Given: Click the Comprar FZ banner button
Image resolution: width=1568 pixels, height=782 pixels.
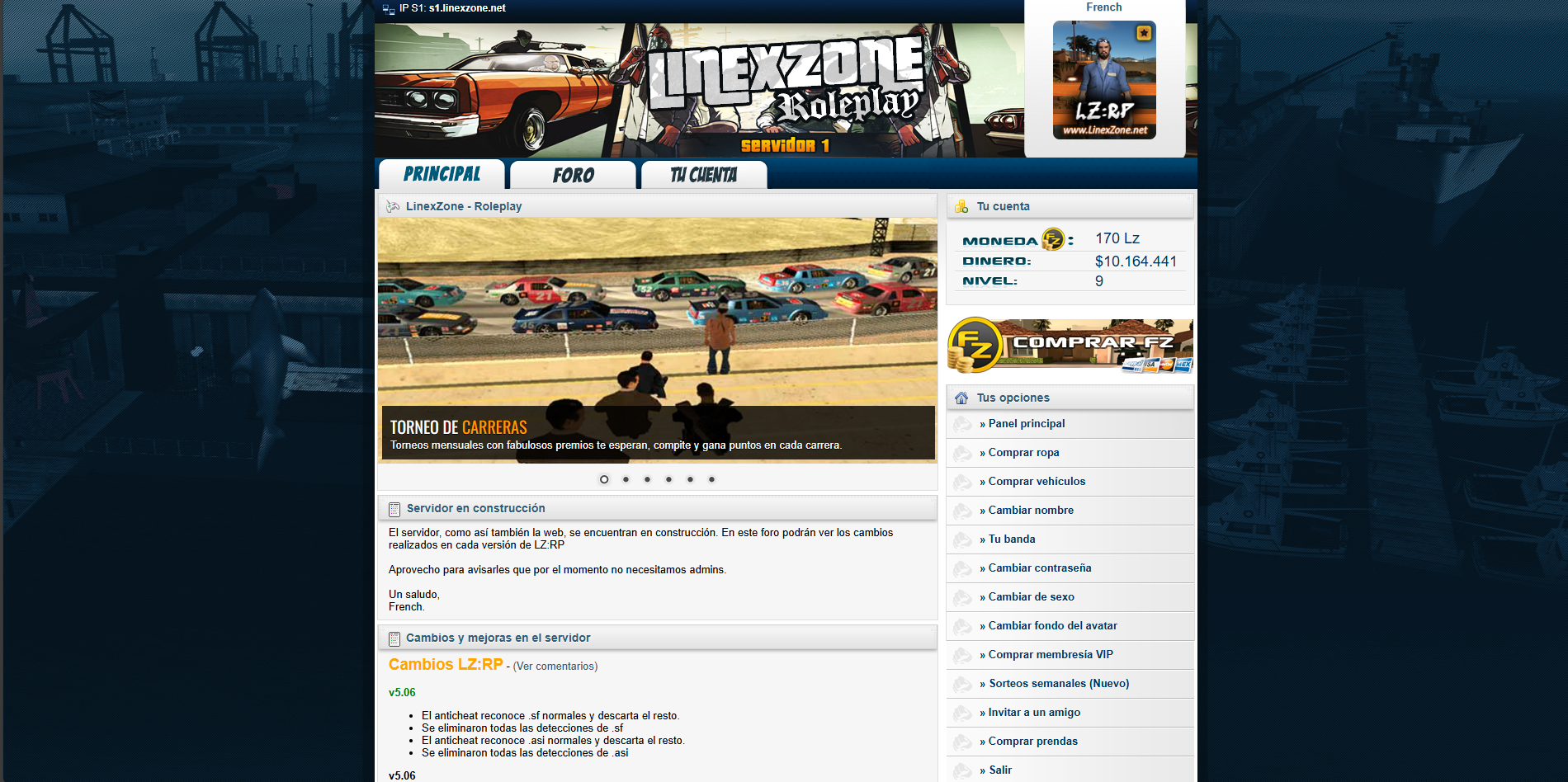Looking at the screenshot, I should [x=1070, y=345].
